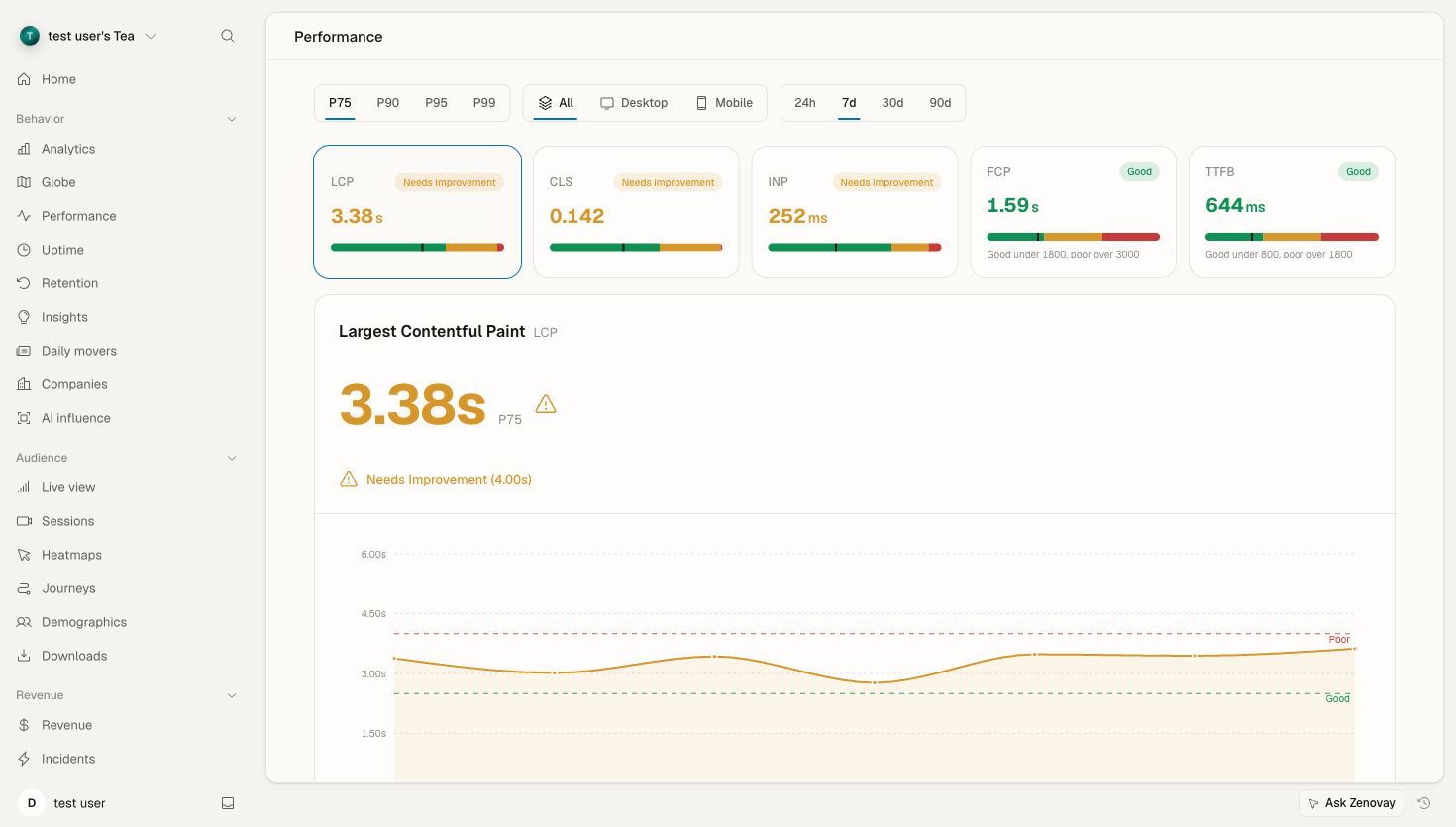Navigate to Sessions page
This screenshot has width=1456, height=827.
point(67,521)
